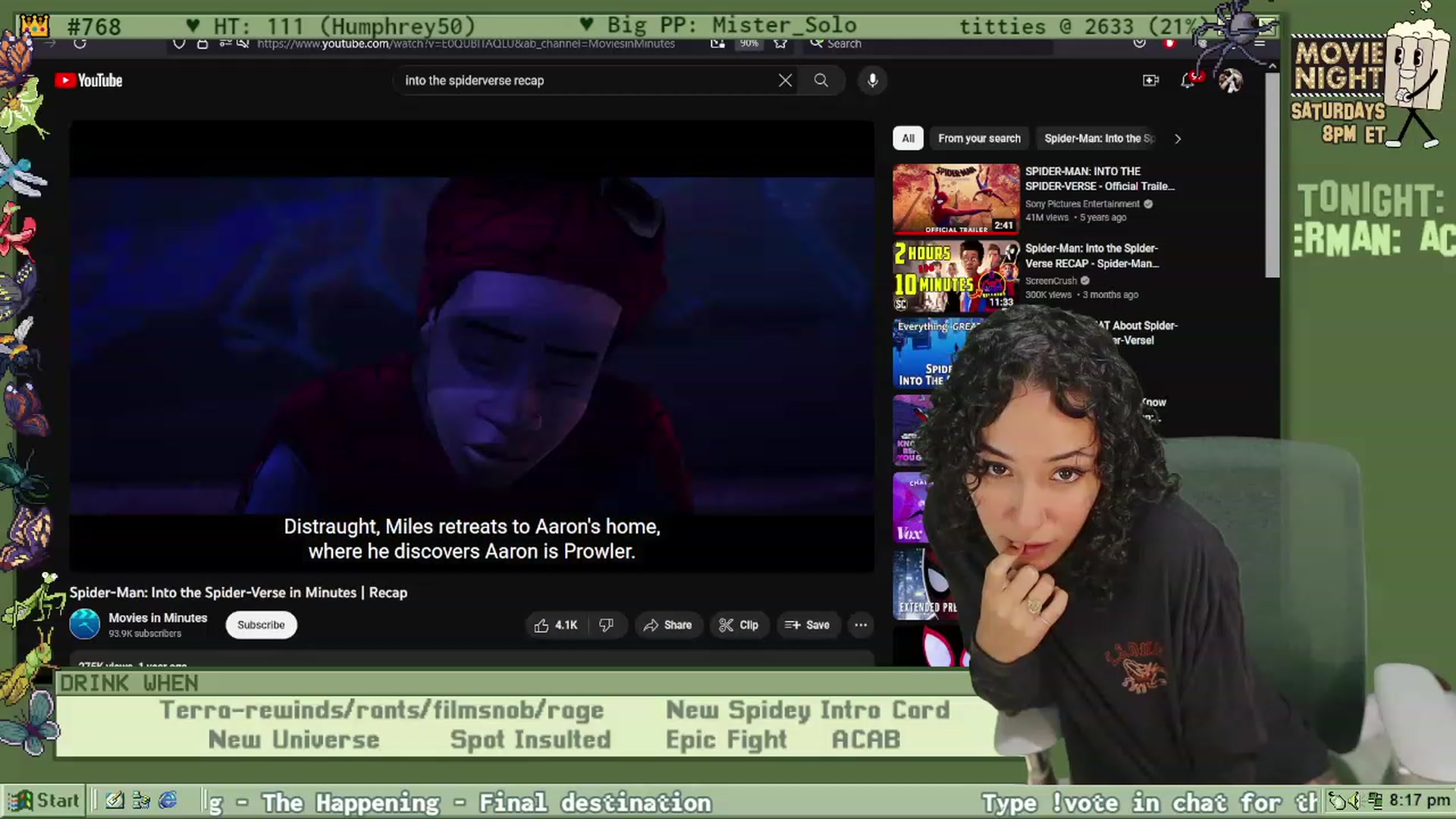Open Movies in Minutes channel name link

158,618
